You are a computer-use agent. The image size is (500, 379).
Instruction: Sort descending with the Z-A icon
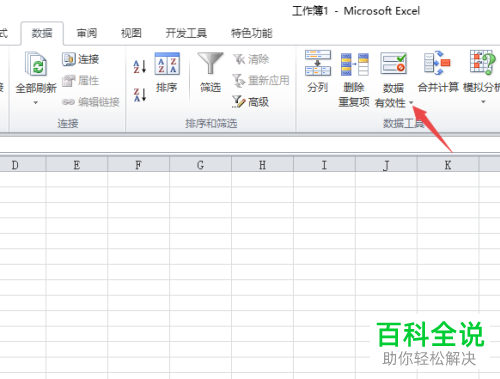(x=140, y=95)
